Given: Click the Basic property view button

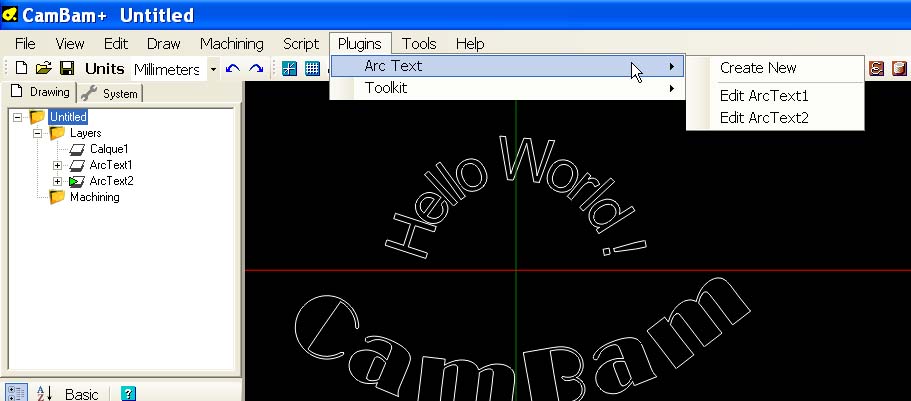Looking at the screenshot, I should [81, 394].
